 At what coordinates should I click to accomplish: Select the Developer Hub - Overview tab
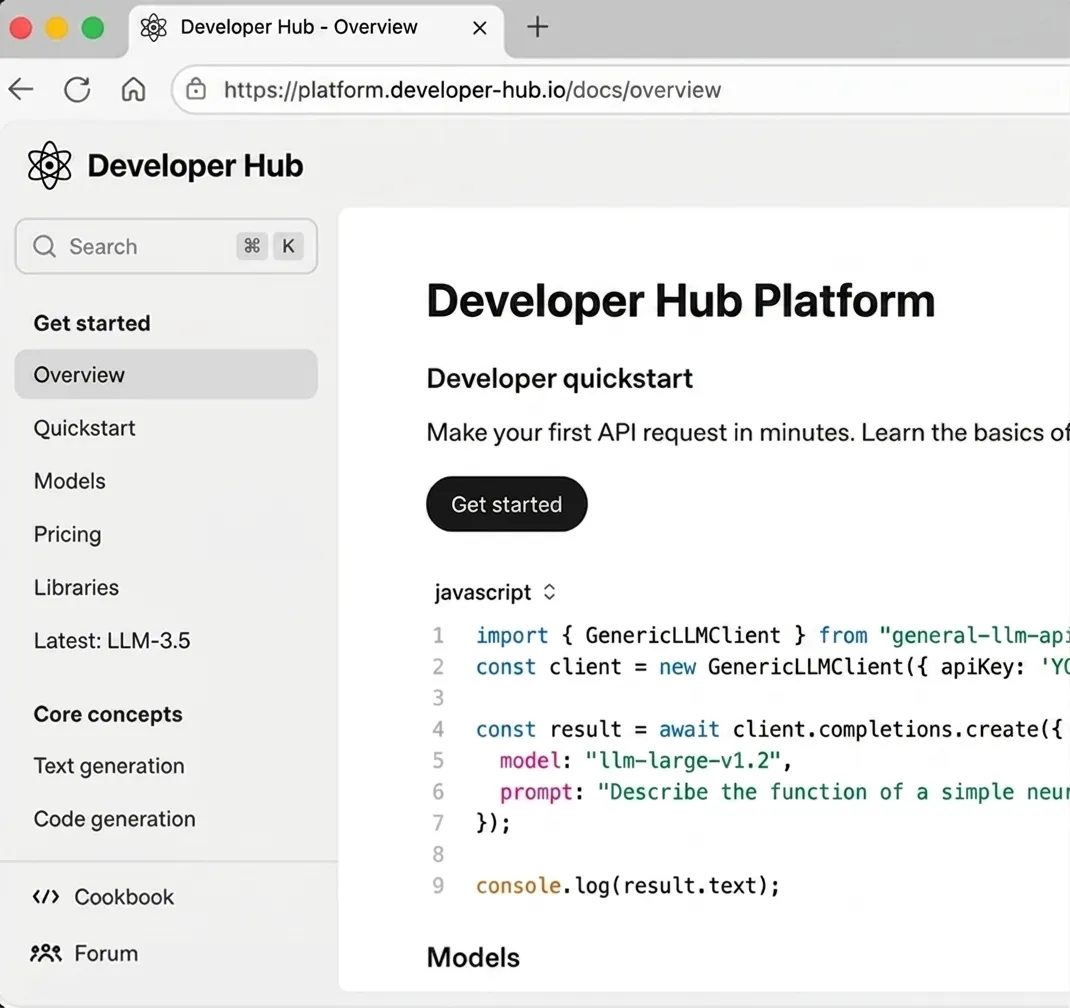(297, 27)
